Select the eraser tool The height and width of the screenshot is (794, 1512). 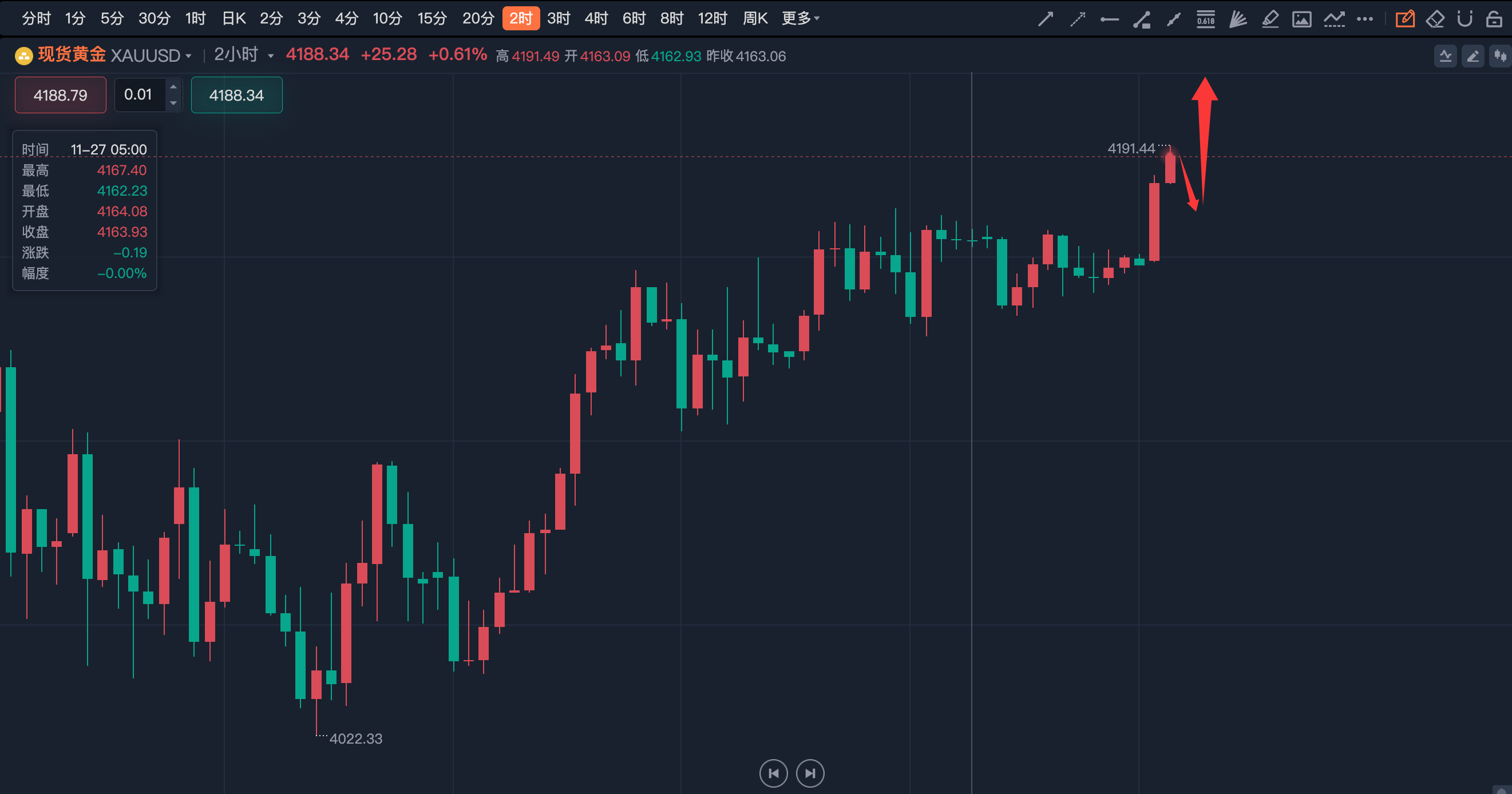[1435, 19]
